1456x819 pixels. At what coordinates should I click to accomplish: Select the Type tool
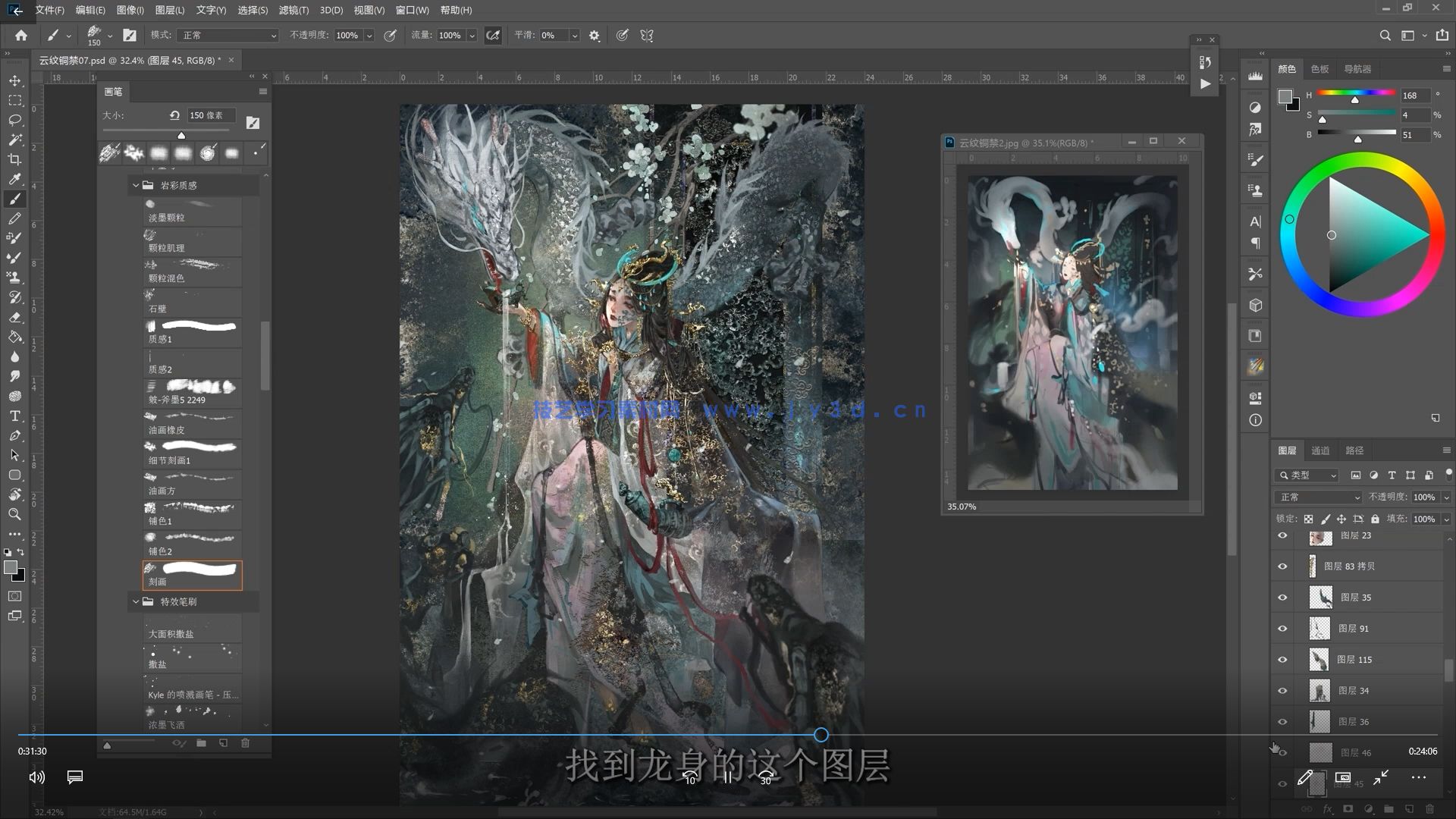[x=14, y=416]
